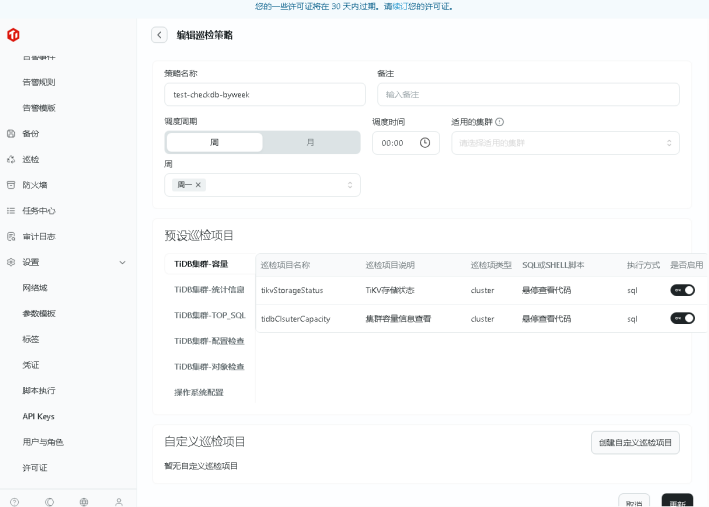Open 任务中心 in the sidebar
The image size is (709, 507).
click(x=38, y=211)
